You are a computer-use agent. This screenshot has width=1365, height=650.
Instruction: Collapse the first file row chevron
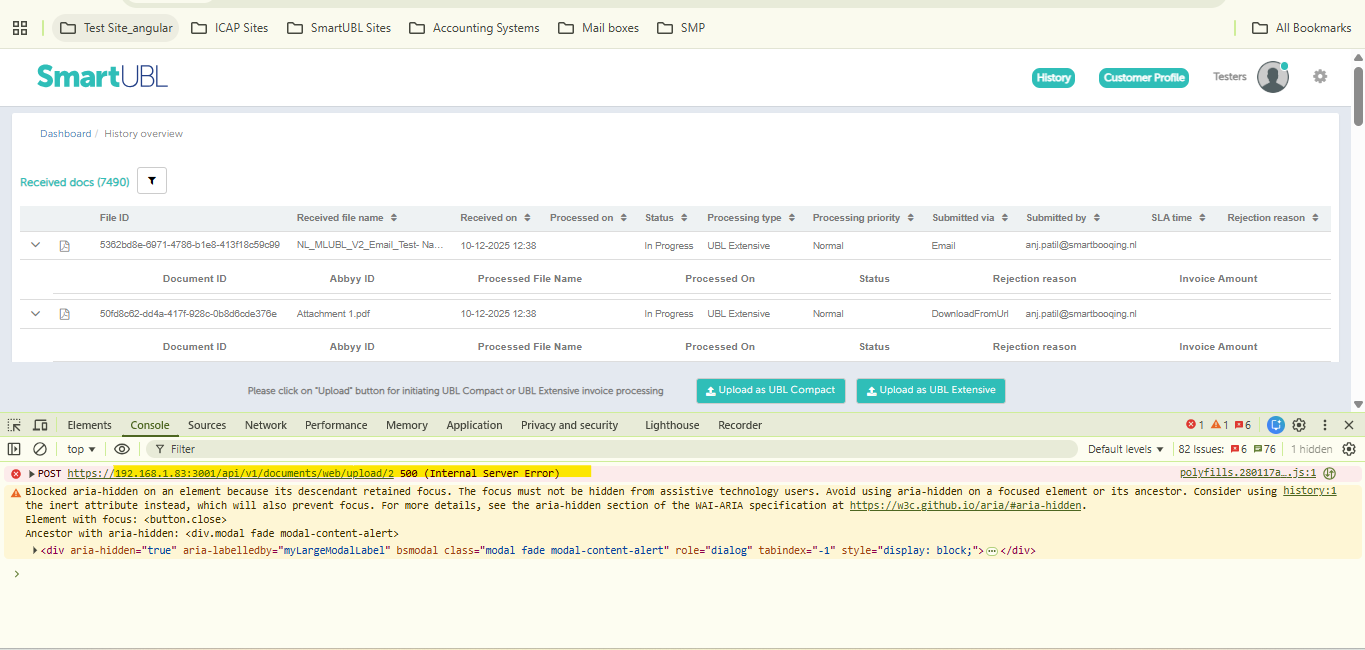pos(36,245)
